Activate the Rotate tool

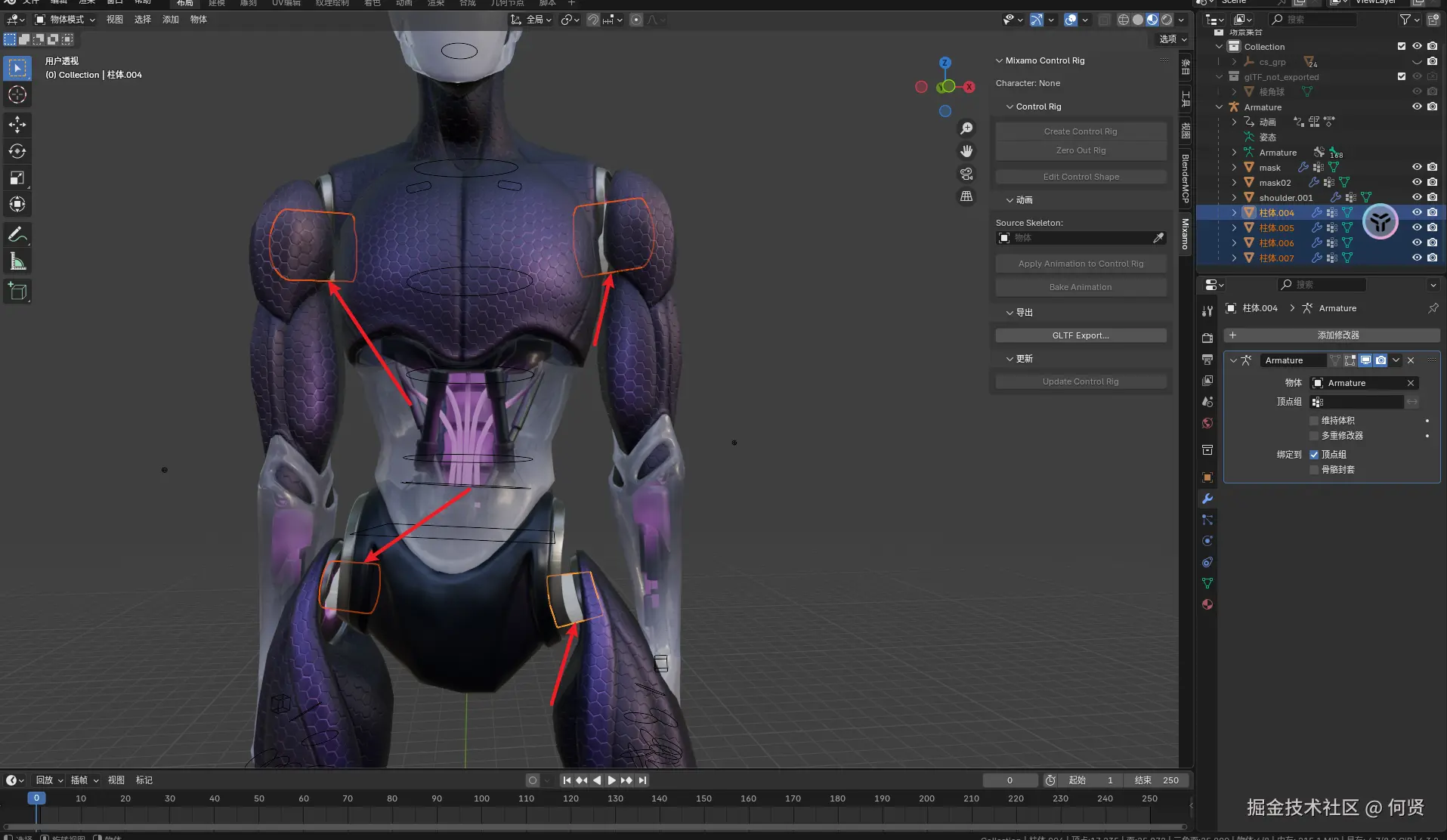(x=17, y=151)
